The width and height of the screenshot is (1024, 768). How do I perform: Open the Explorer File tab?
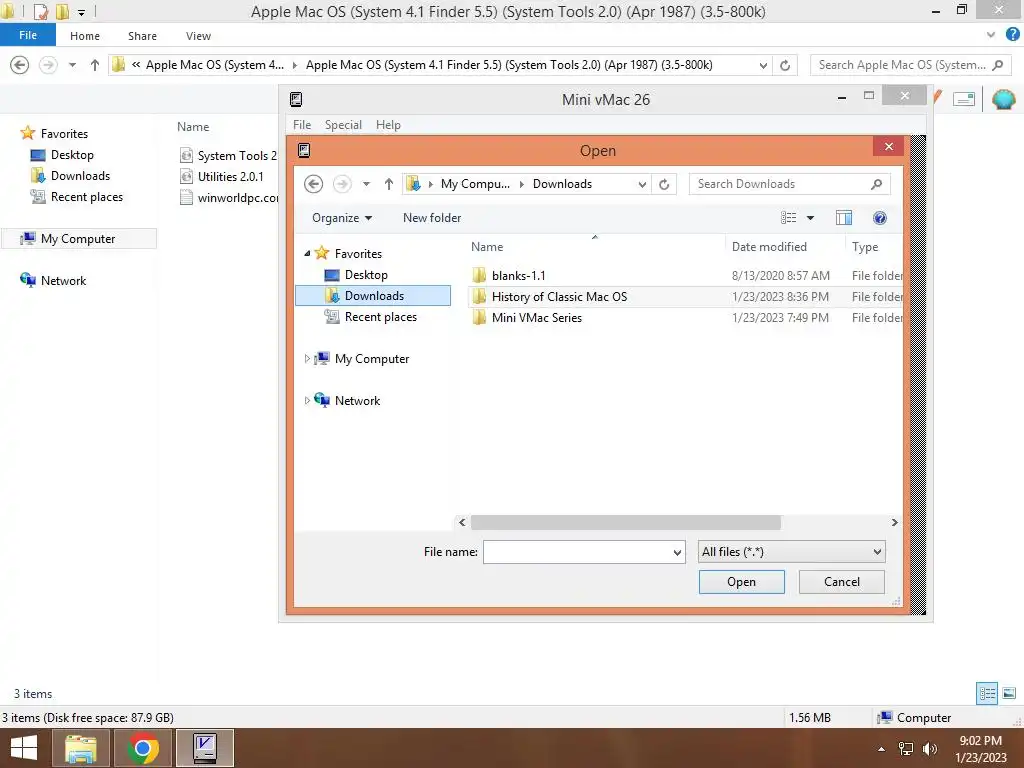(x=27, y=35)
